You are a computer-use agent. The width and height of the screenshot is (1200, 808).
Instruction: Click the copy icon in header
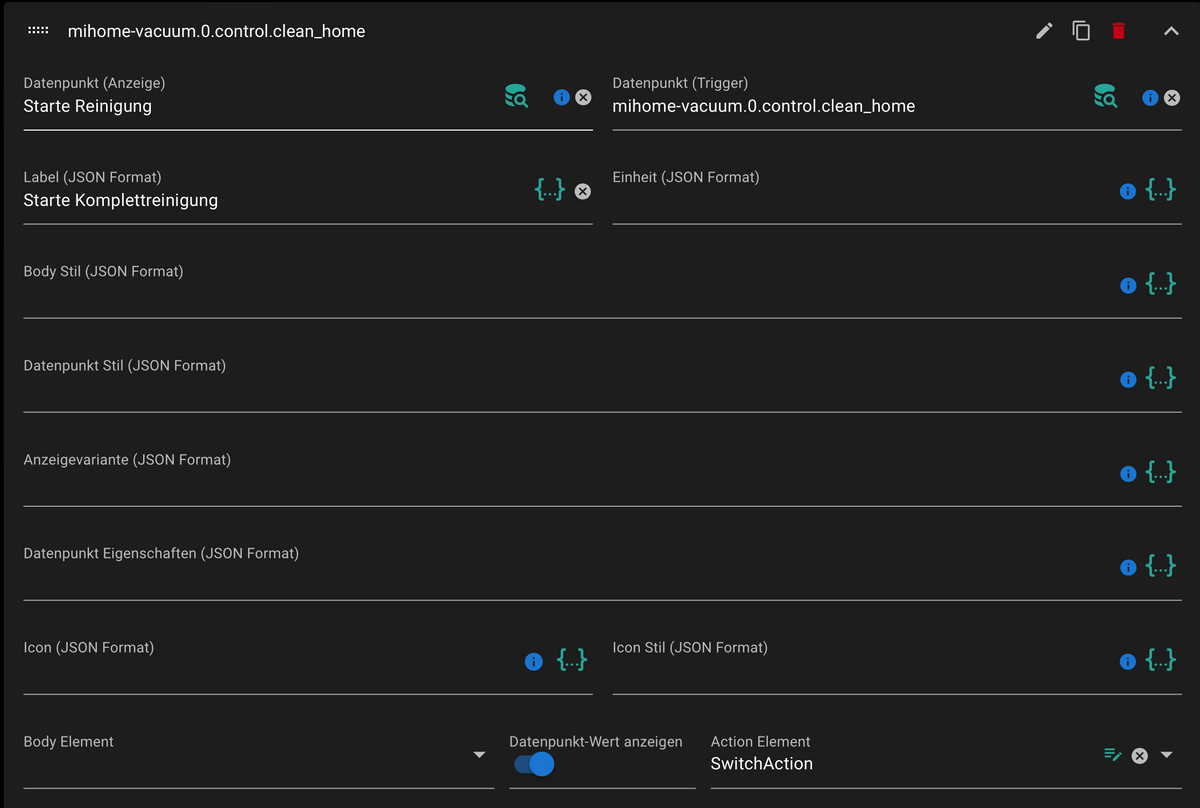pyautogui.click(x=1081, y=31)
